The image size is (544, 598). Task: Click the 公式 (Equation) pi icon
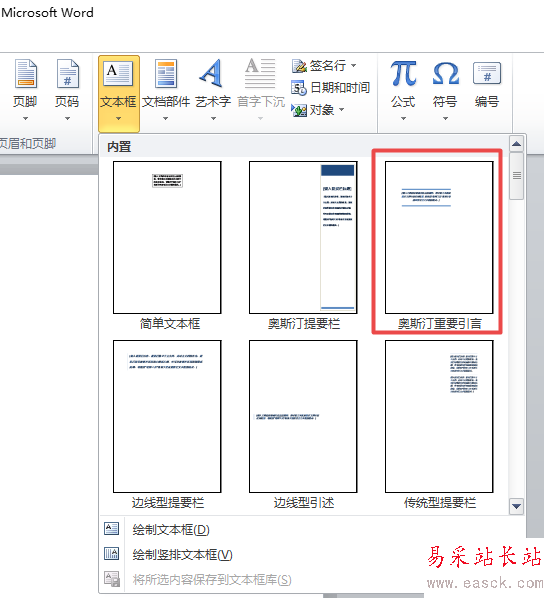[403, 73]
